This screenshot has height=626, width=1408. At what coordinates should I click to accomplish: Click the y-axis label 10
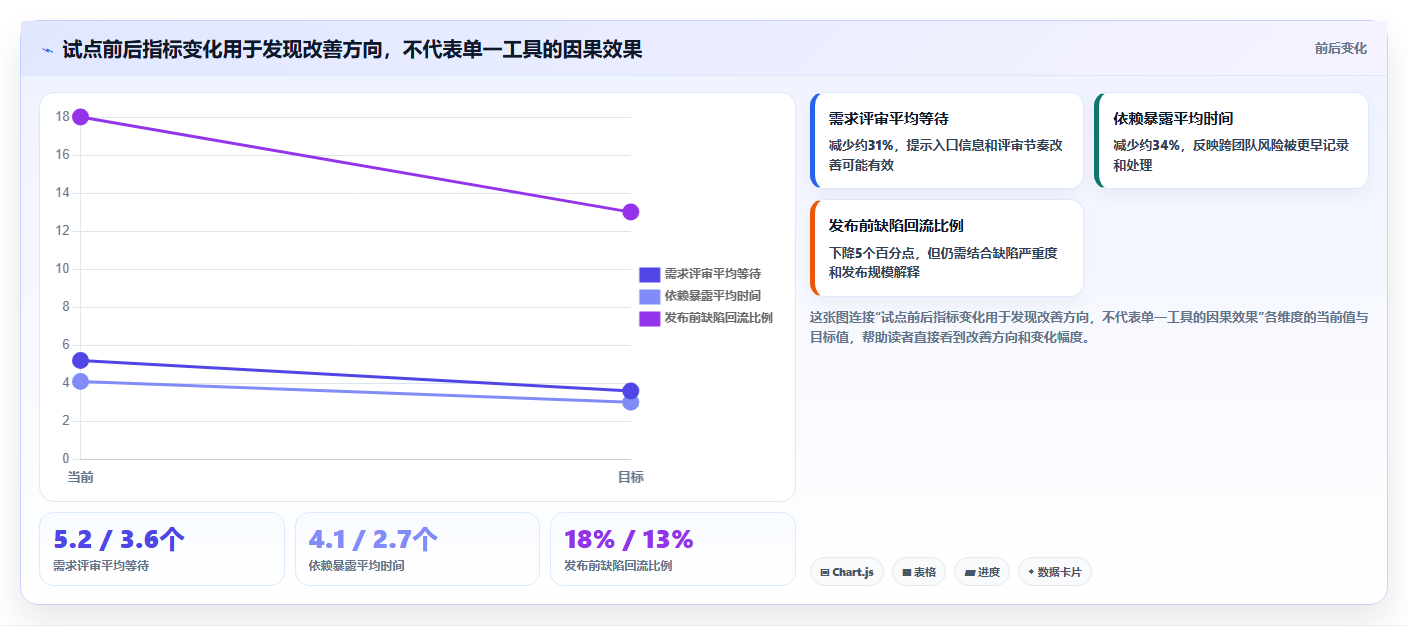62,269
